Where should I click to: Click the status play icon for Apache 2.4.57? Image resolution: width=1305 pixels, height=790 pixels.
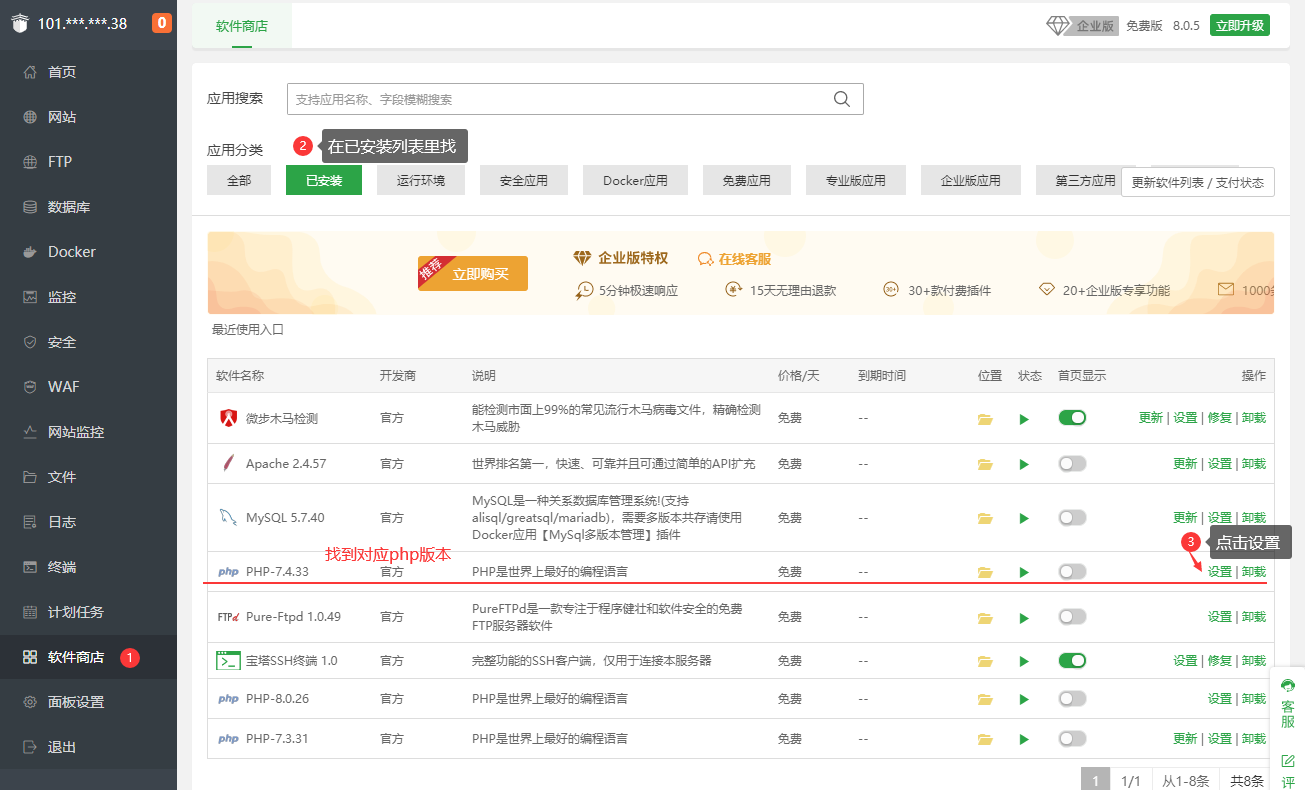pyautogui.click(x=1024, y=464)
